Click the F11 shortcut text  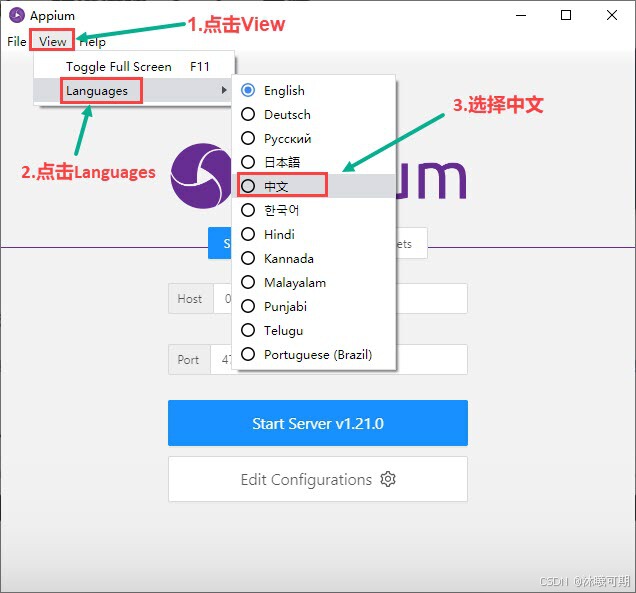coord(200,67)
